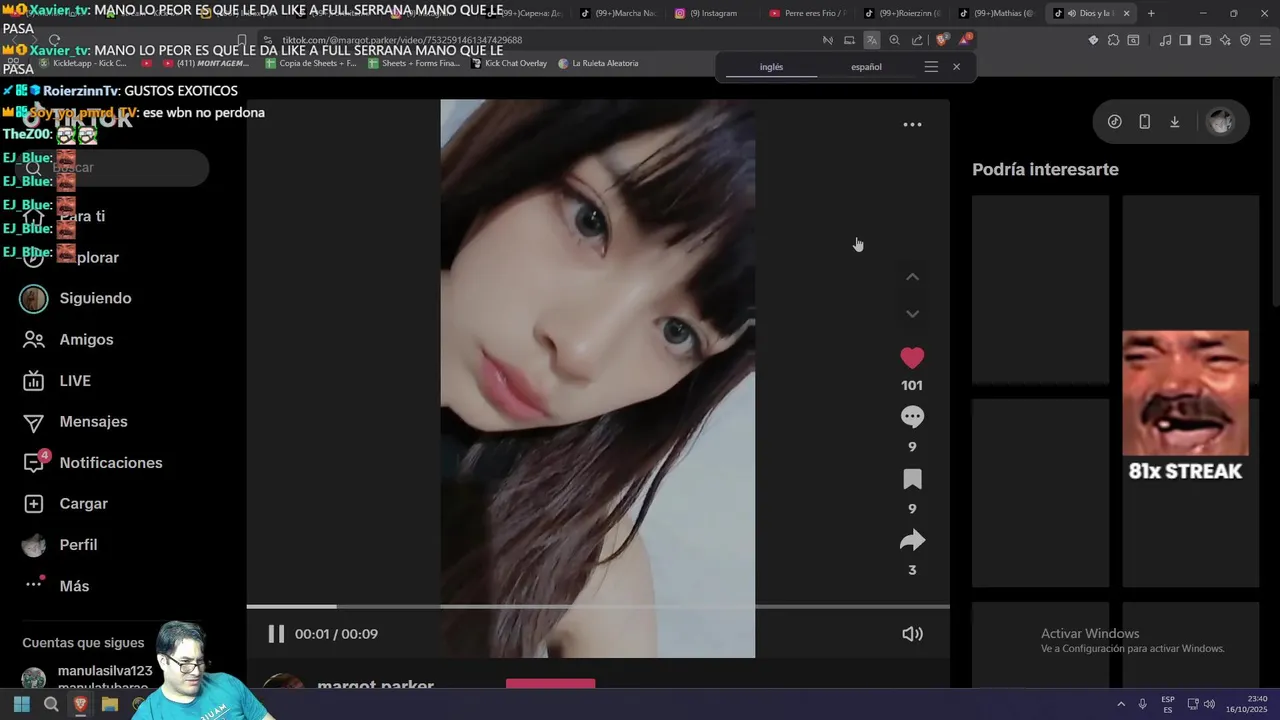Open the Brave VPN shield icon
Image resolution: width=1280 pixels, height=720 pixels.
click(1245, 40)
